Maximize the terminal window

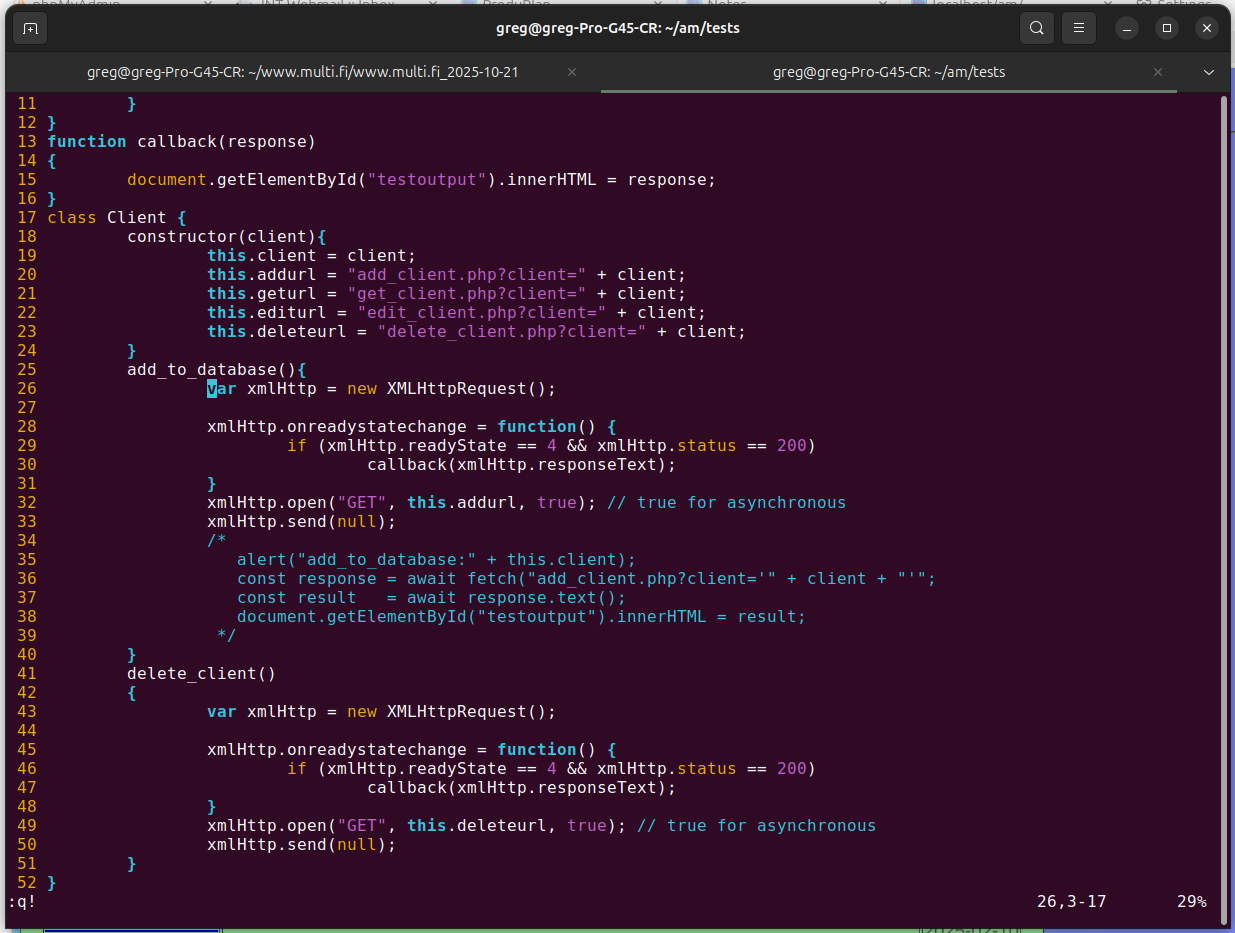(x=1167, y=28)
